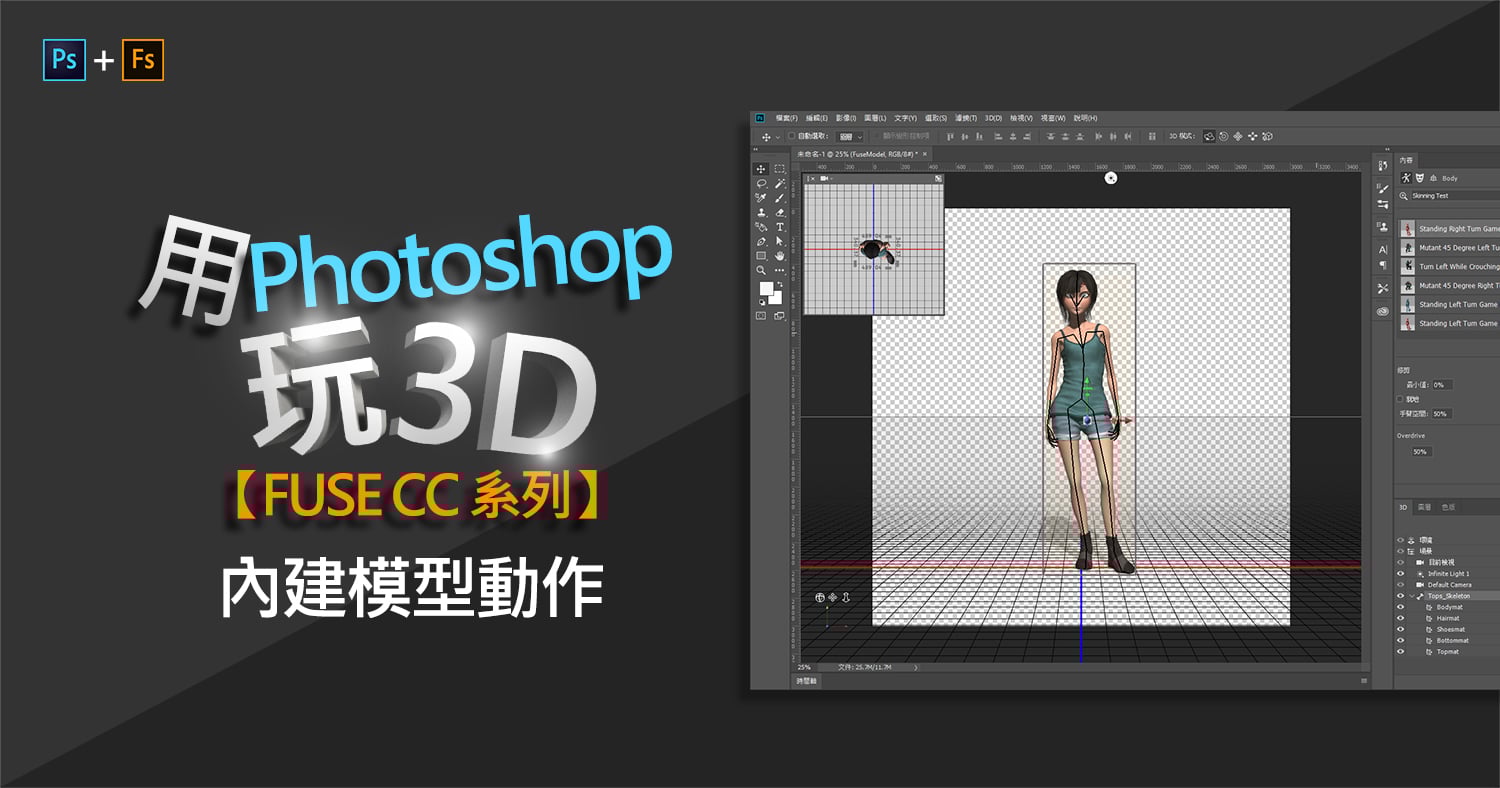Image resolution: width=1500 pixels, height=788 pixels.
Task: Click the Skinning Test search field
Action: [1452, 196]
